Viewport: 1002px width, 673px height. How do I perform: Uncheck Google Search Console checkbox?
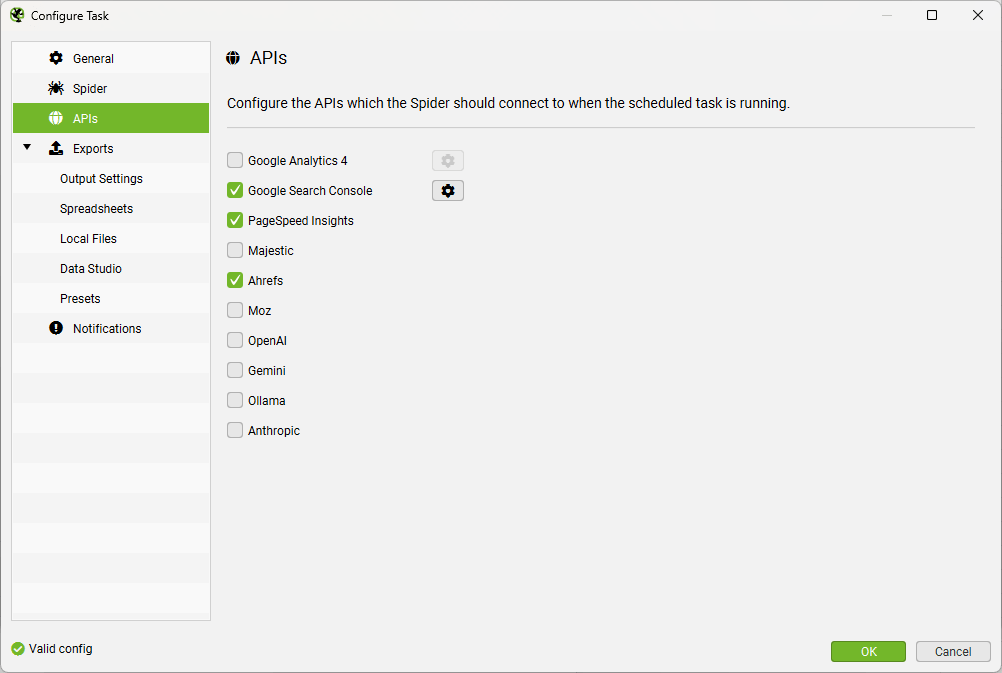[x=235, y=190]
